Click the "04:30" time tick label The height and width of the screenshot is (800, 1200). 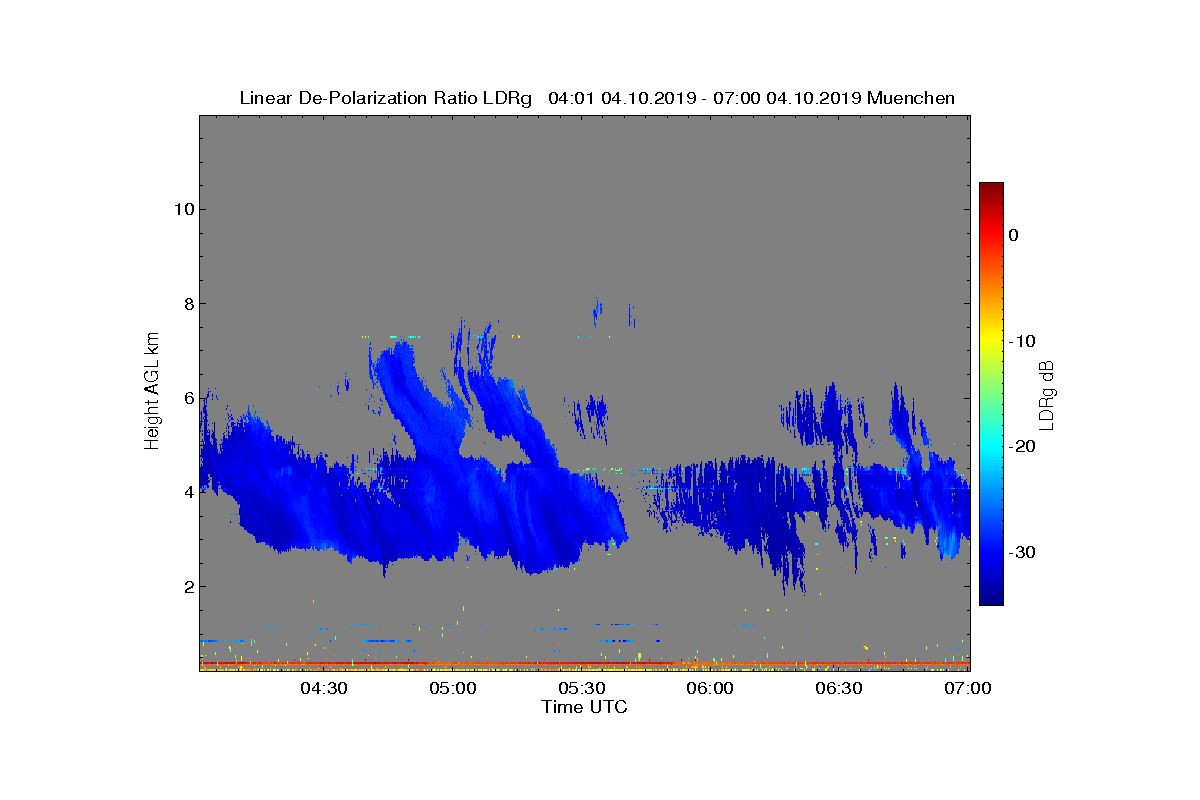(324, 689)
